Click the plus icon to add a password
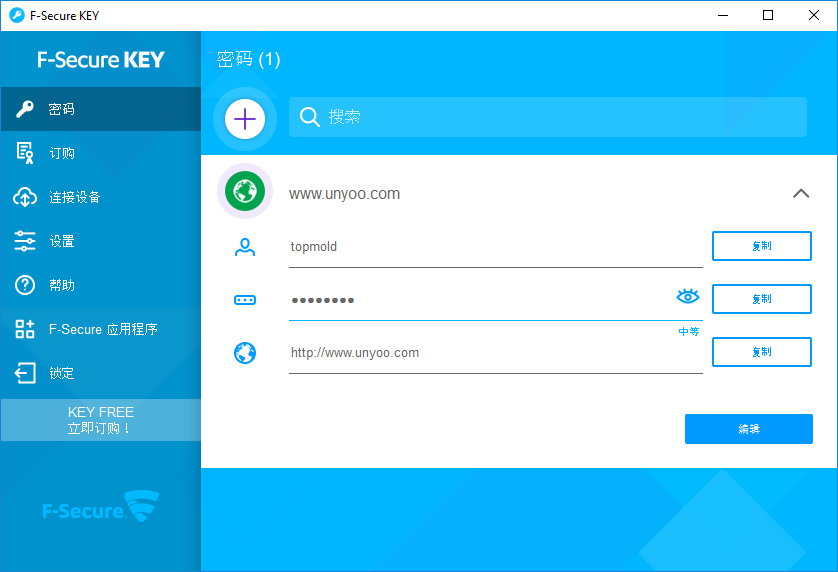The height and width of the screenshot is (572, 838). tap(245, 119)
